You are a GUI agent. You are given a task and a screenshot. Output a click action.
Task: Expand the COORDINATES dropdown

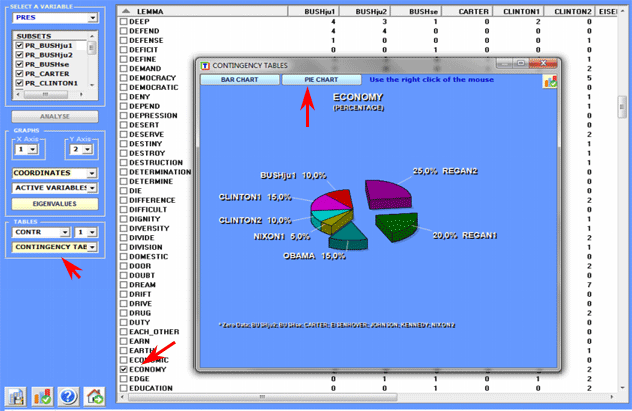tap(92, 173)
